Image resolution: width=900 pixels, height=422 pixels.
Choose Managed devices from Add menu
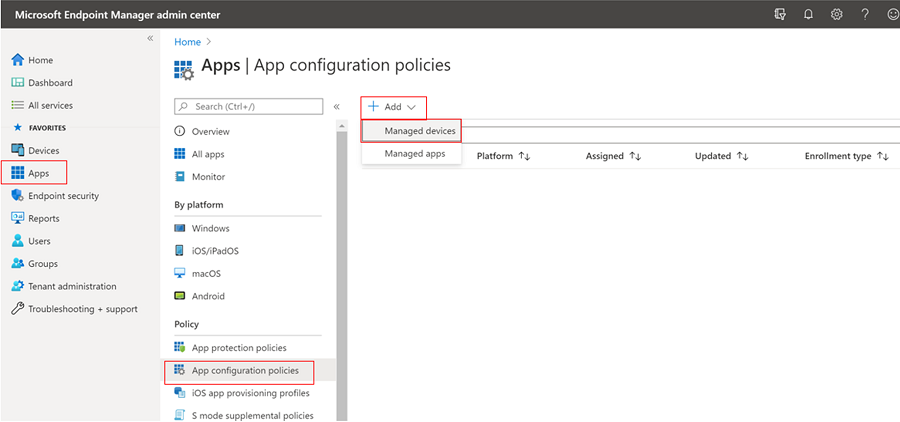(412, 131)
